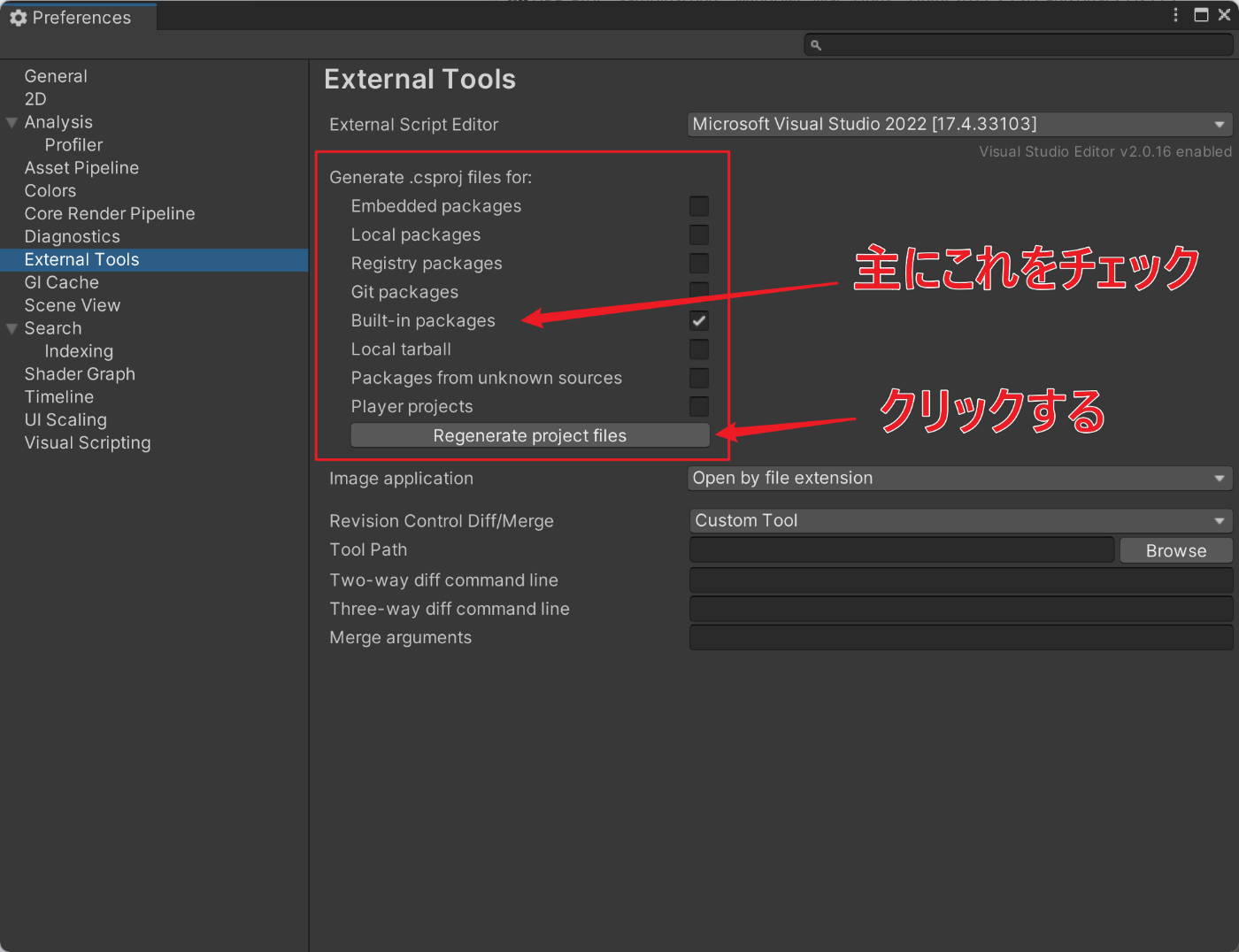Click Regenerate project files button
1239x952 pixels.
(x=530, y=435)
